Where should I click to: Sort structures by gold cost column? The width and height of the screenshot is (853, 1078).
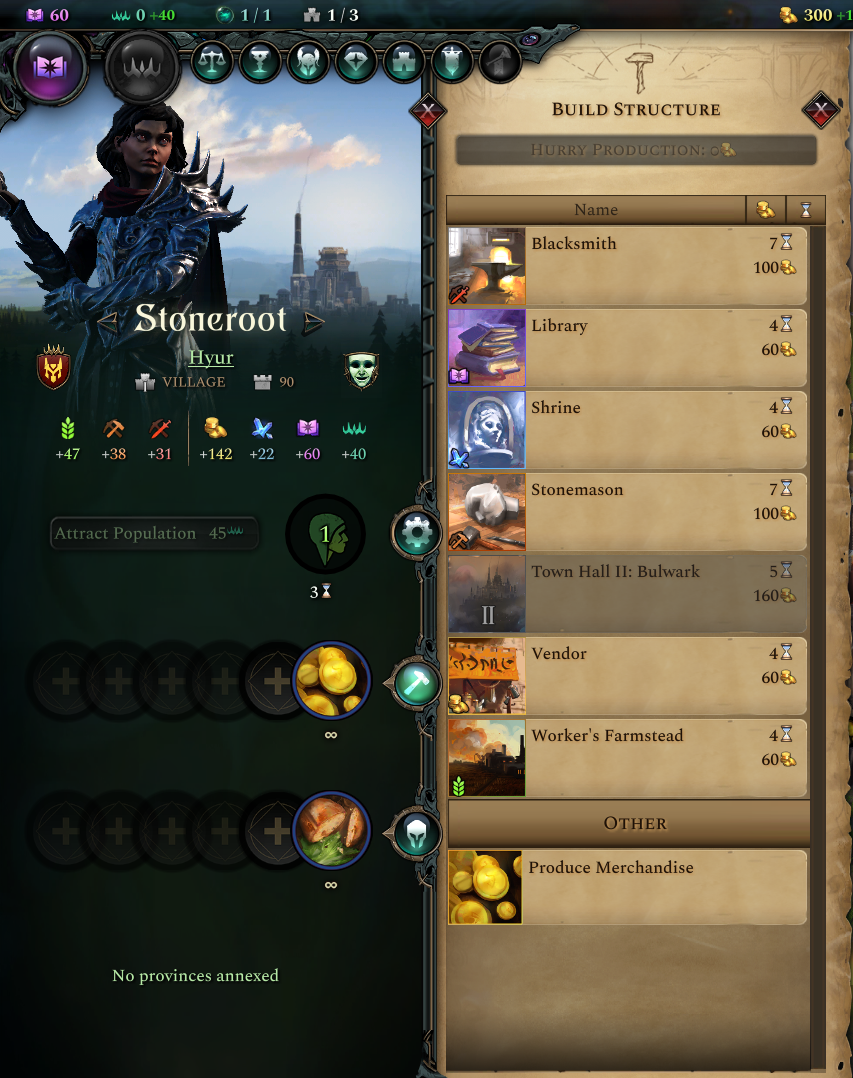[766, 210]
